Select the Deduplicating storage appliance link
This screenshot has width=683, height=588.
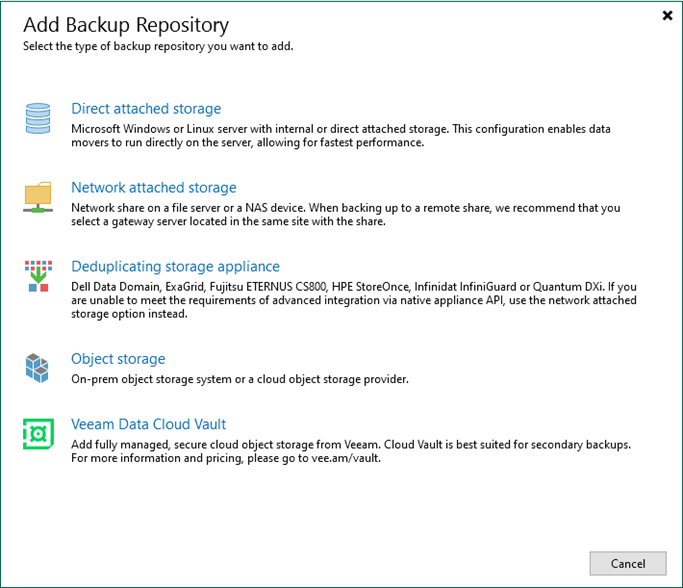coord(176,266)
